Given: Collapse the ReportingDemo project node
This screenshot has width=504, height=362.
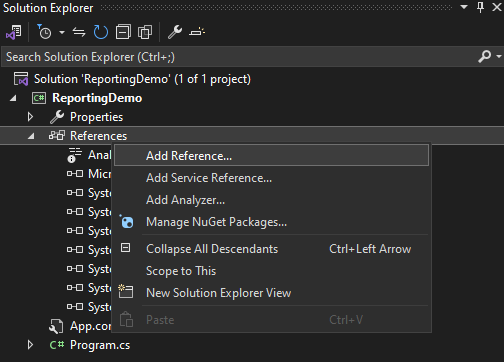Looking at the screenshot, I should pyautogui.click(x=13, y=98).
